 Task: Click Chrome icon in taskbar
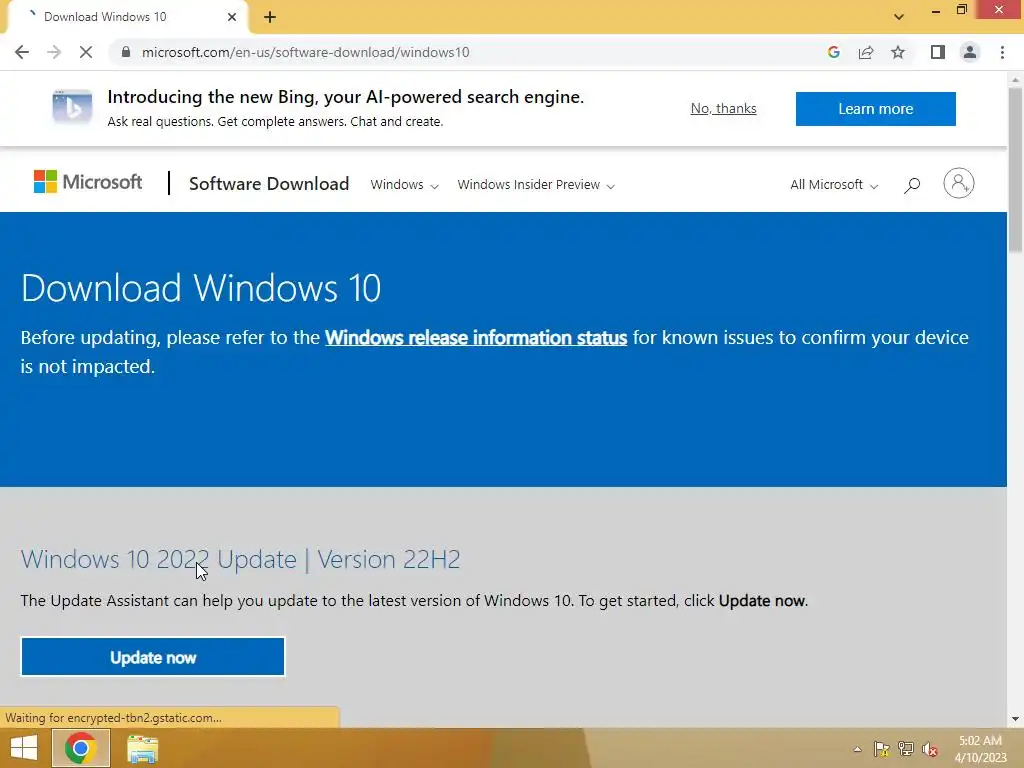point(81,748)
